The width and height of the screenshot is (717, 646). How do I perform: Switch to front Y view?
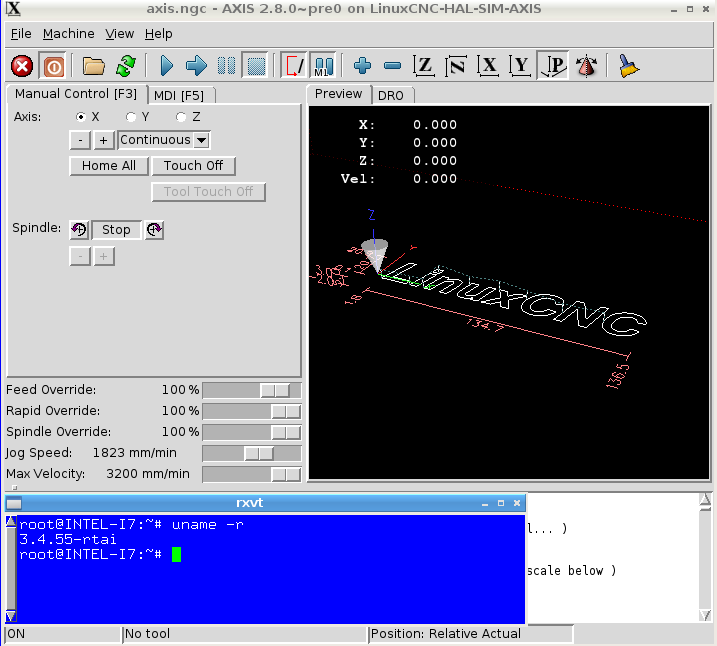coord(520,66)
